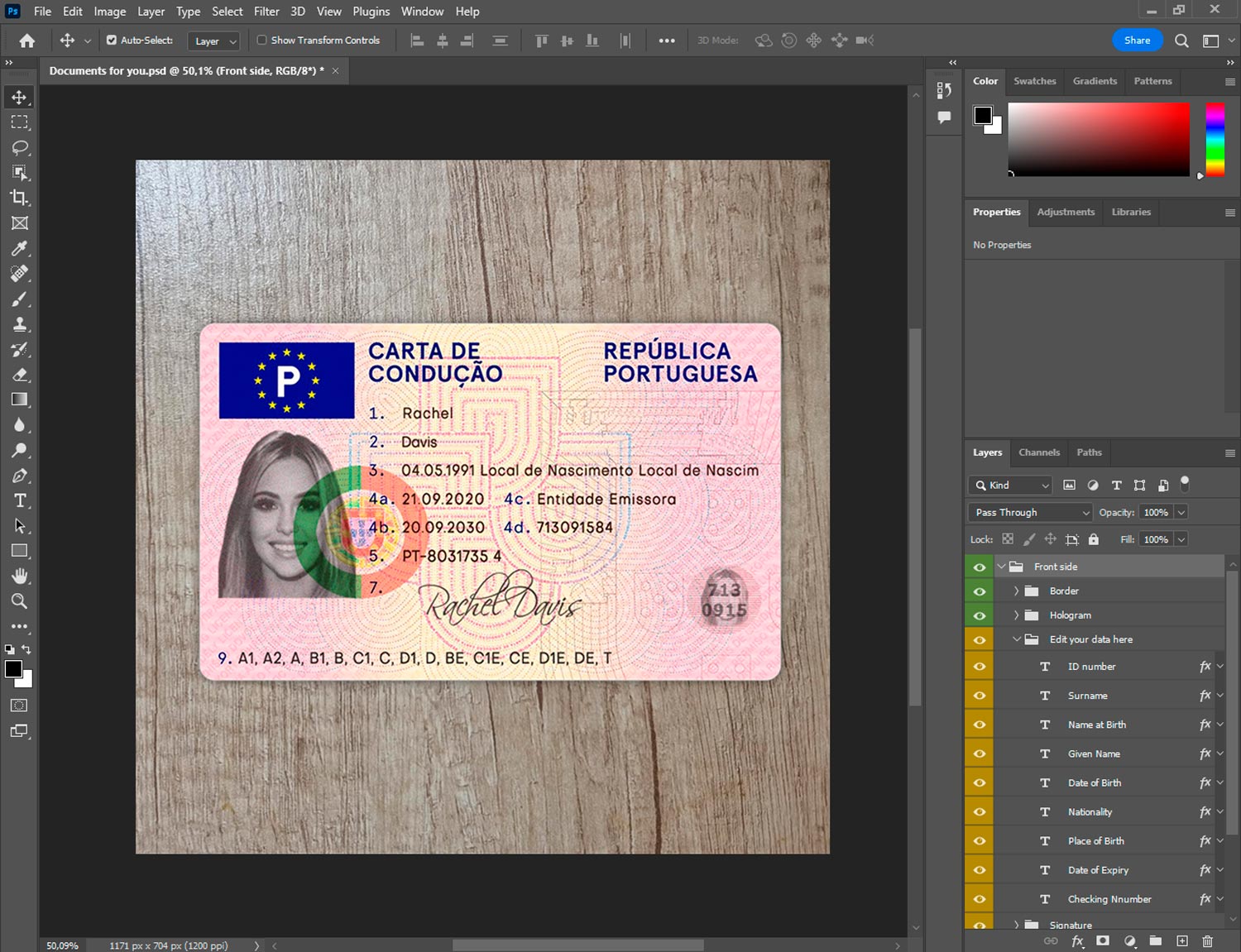
Task: Open the blend mode Pass Through dropdown
Action: 1030,513
